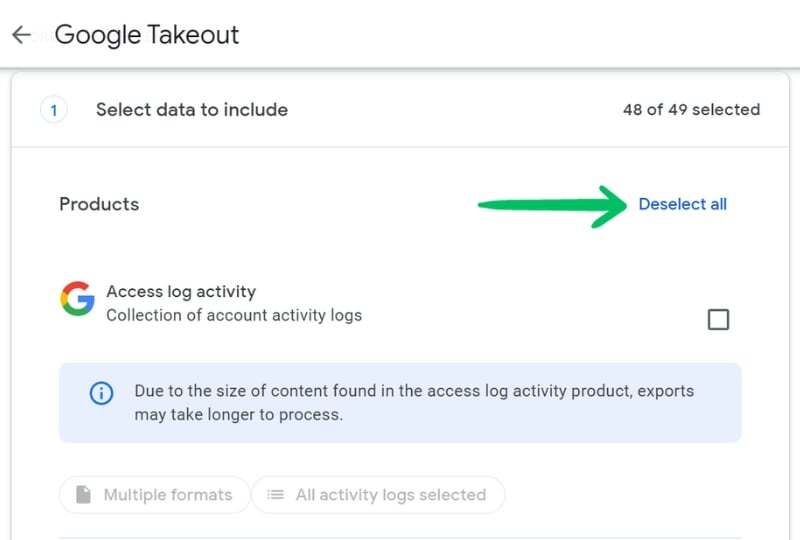Click the Google G logo icon
This screenshot has width=800, height=540.
[77, 299]
